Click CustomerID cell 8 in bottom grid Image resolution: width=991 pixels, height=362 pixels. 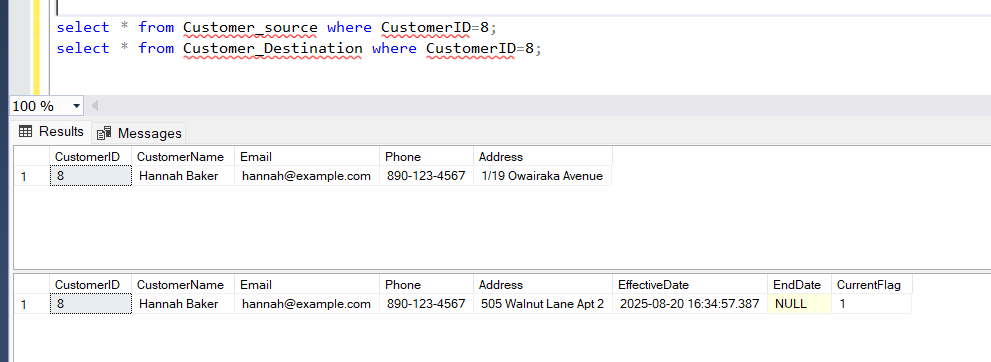[x=90, y=304]
